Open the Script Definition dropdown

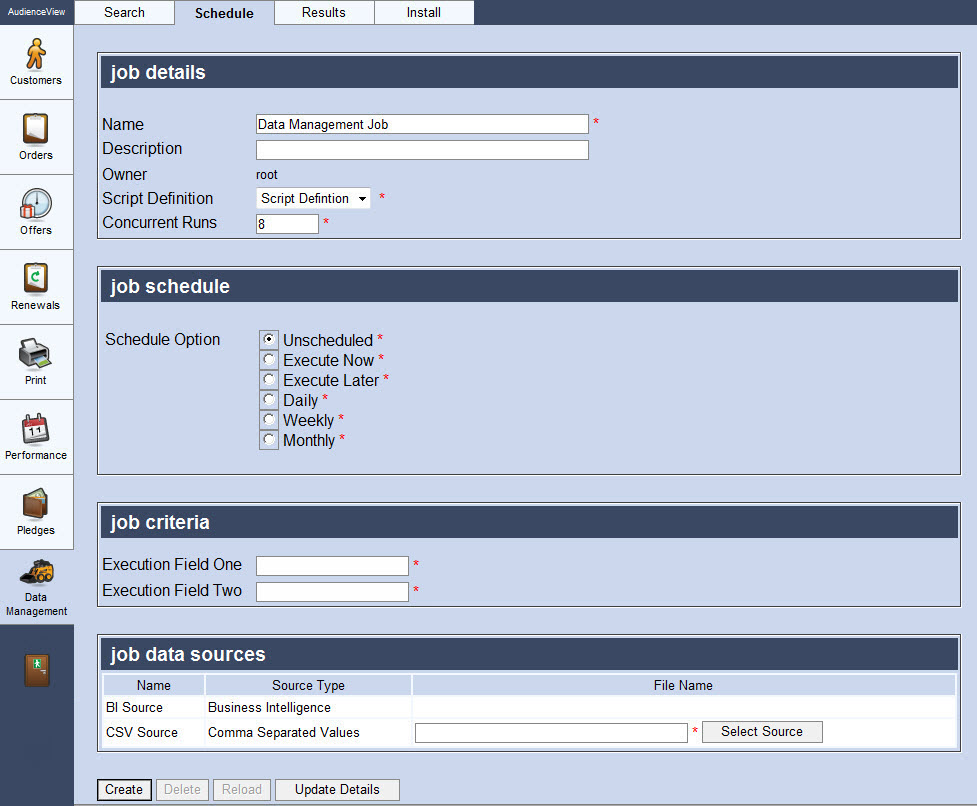click(x=313, y=198)
